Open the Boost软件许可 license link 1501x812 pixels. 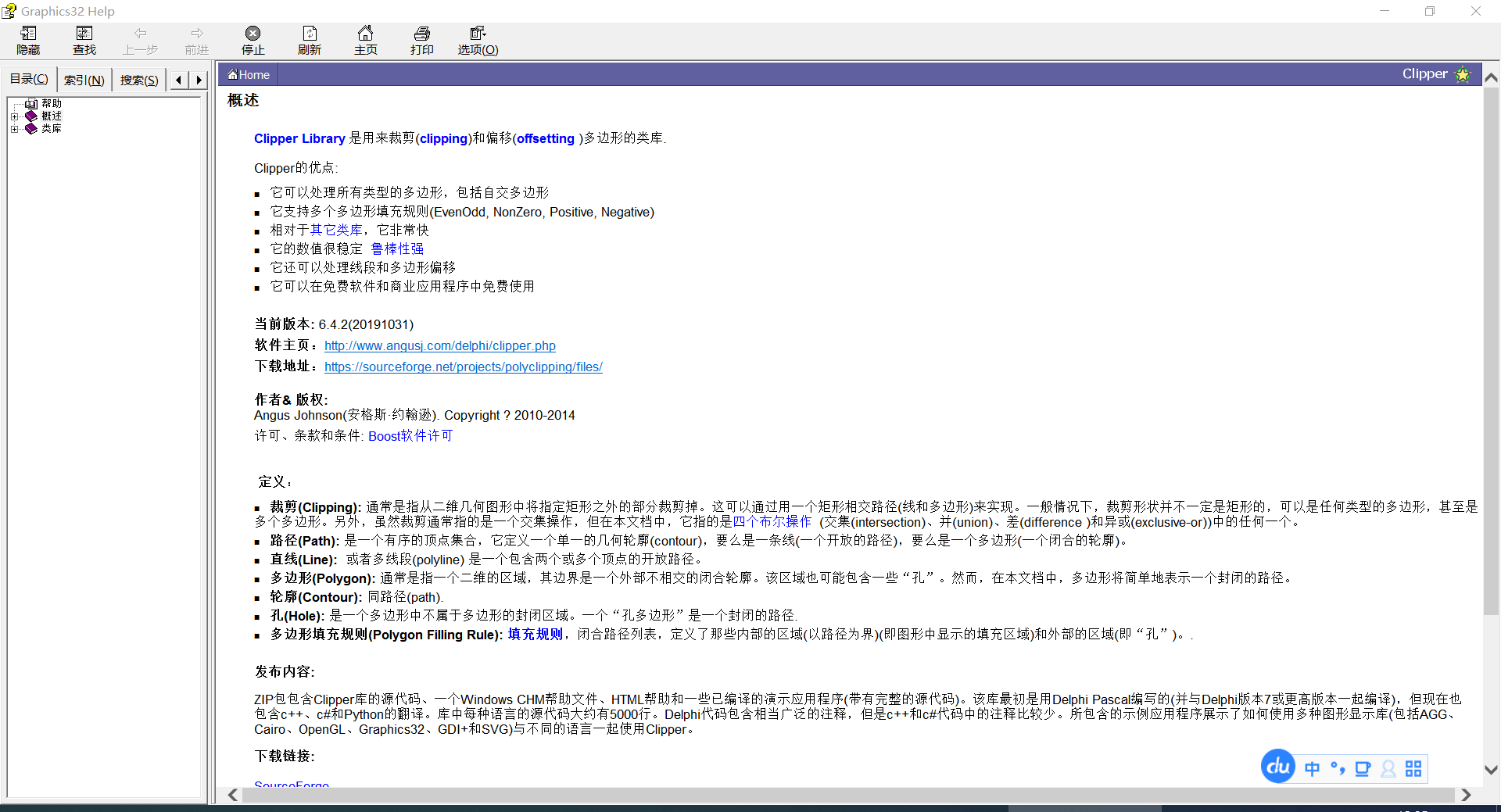pyautogui.click(x=410, y=436)
